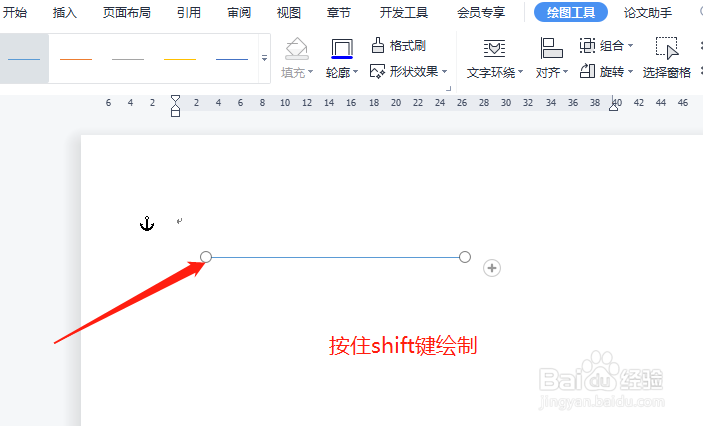Select the 引用 ribbon tab
The height and width of the screenshot is (426, 703).
tap(188, 13)
